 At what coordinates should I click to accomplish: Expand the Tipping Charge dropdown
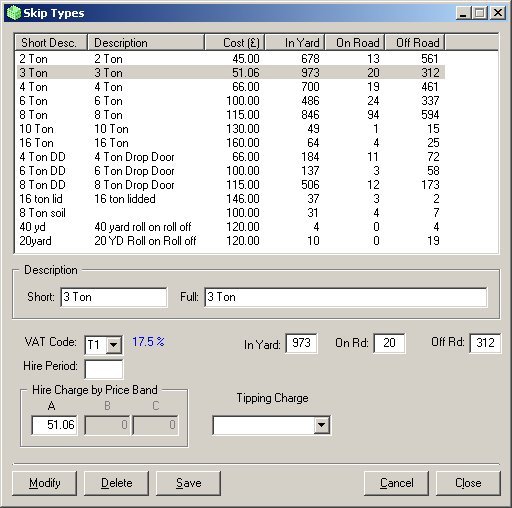click(321, 425)
